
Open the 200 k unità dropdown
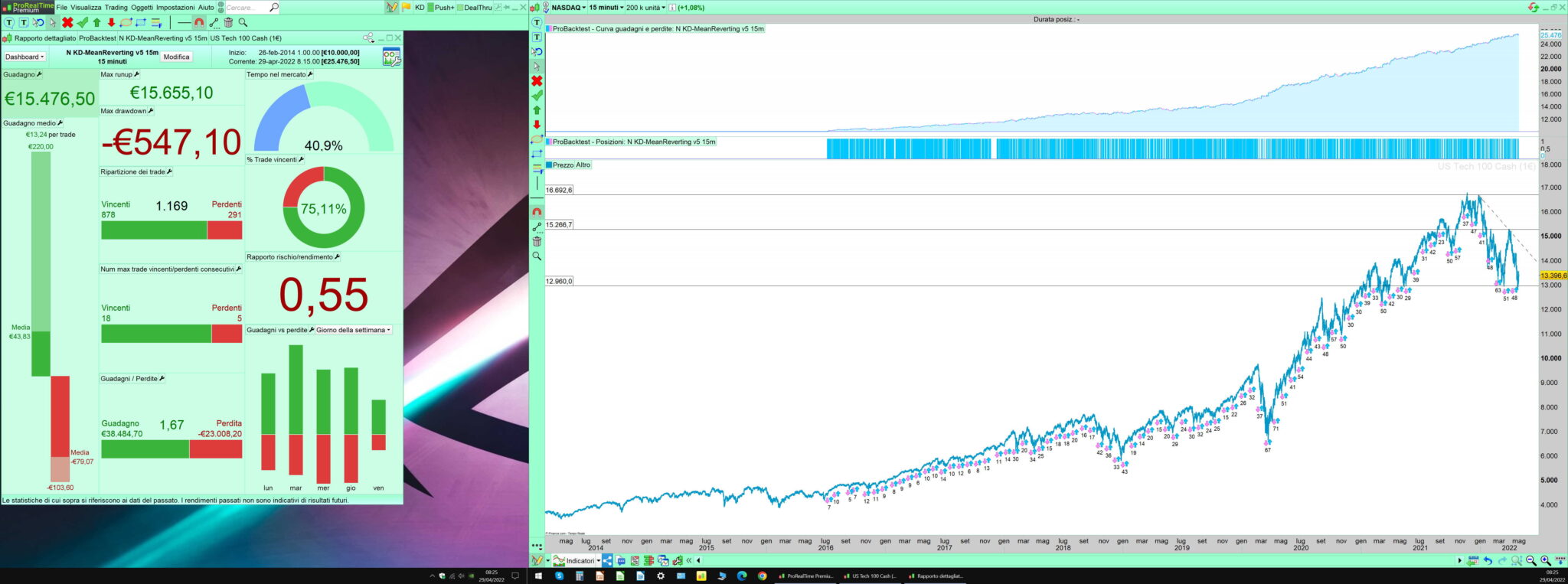[x=646, y=8]
